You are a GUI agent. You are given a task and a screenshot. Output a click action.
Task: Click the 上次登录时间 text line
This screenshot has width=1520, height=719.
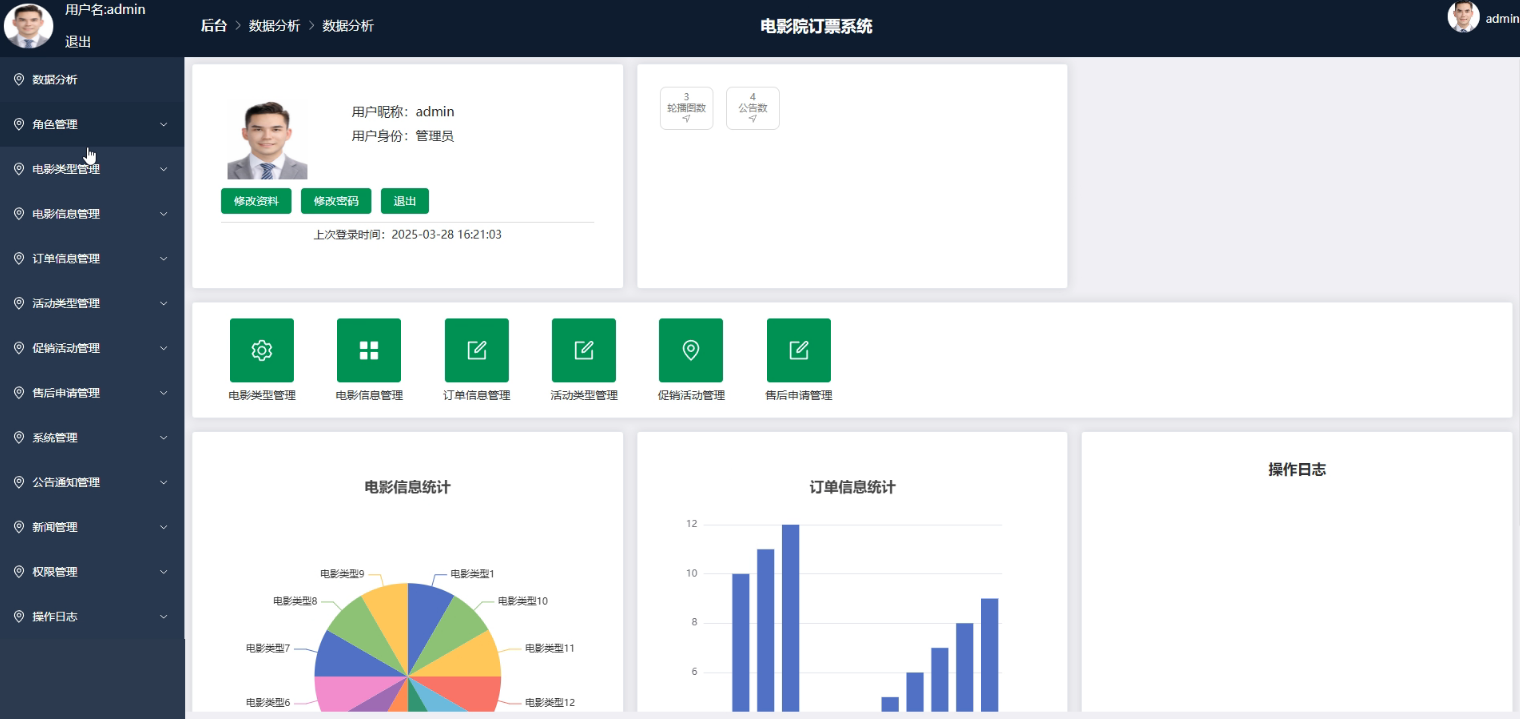pos(407,234)
